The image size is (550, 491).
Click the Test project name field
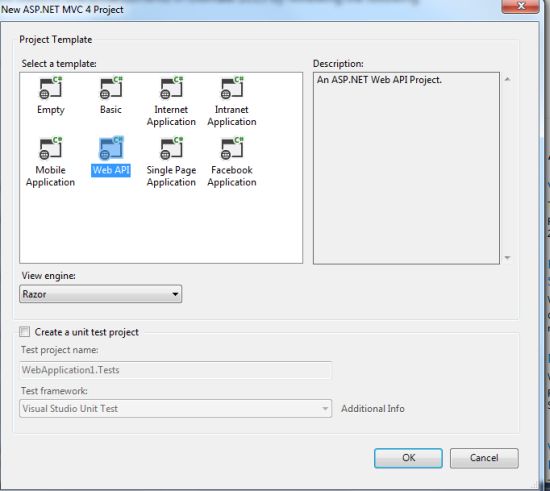[x=175, y=370]
